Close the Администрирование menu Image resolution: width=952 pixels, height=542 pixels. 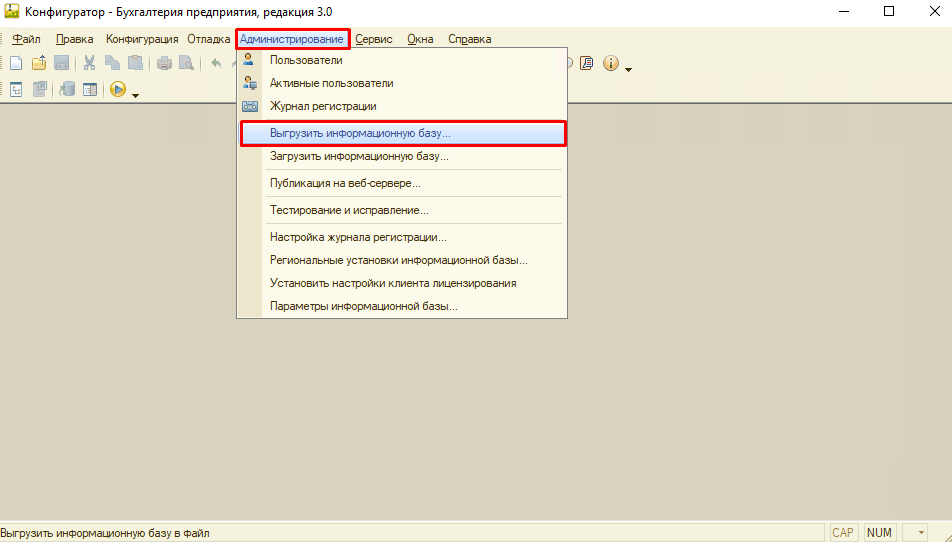(292, 39)
